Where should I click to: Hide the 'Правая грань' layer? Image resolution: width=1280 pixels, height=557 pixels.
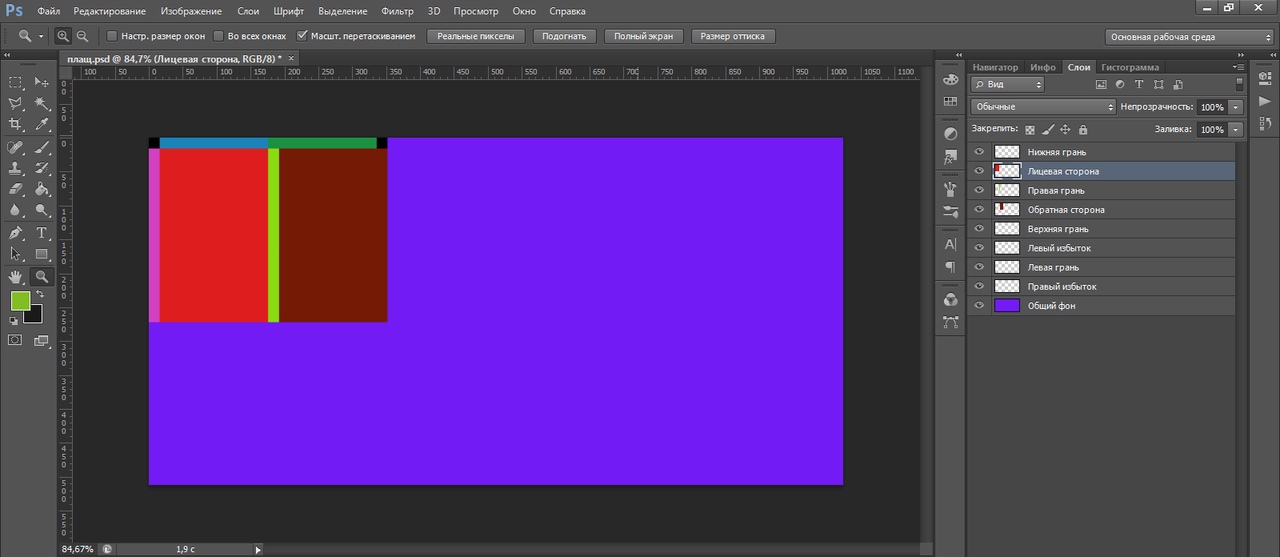tap(979, 190)
